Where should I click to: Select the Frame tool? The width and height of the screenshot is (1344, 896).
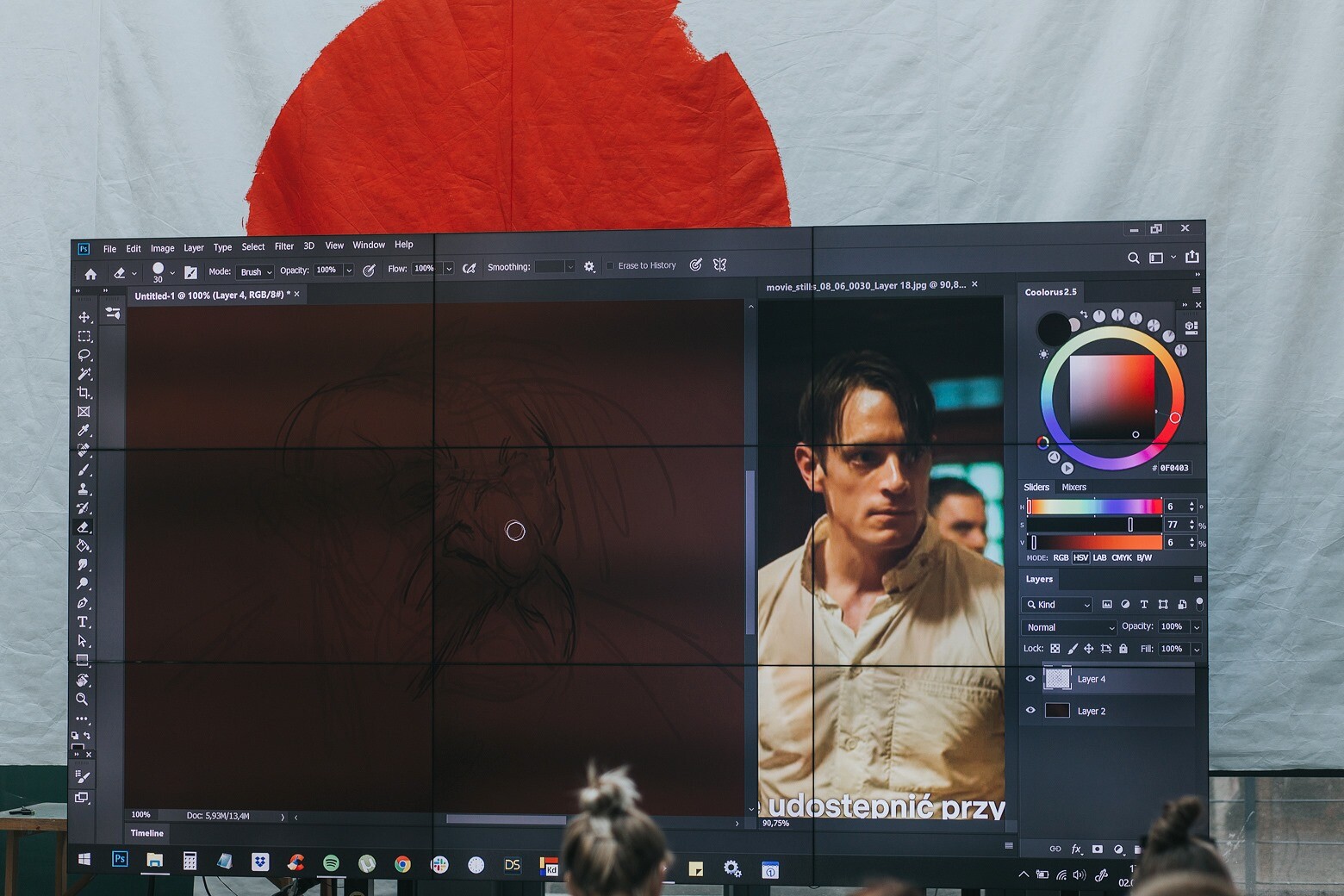point(84,412)
